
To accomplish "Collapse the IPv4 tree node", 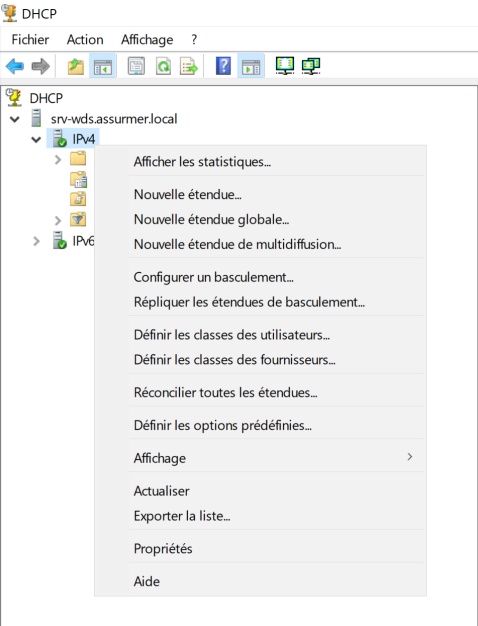I will click(36, 140).
